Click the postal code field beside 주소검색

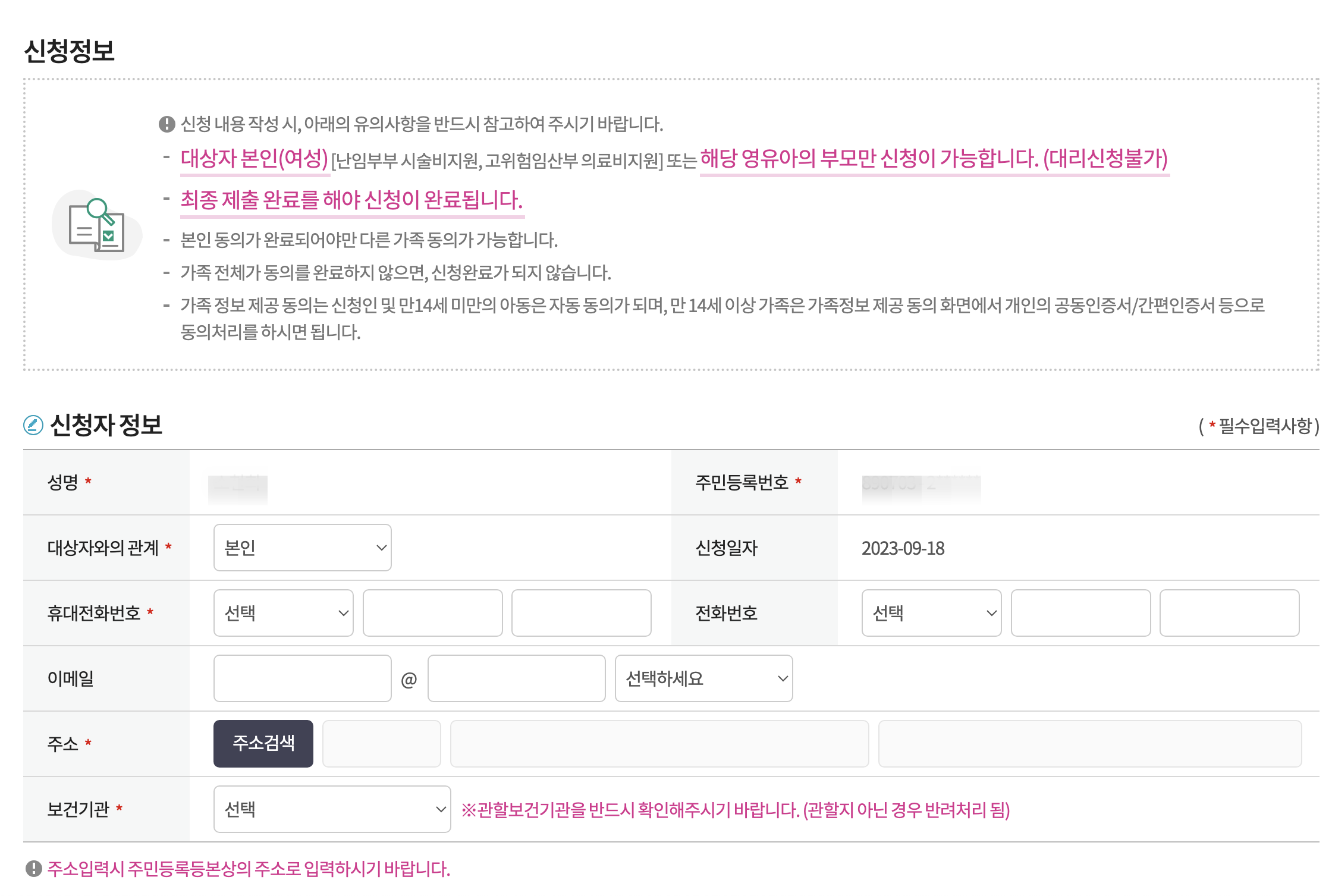pyautogui.click(x=381, y=743)
